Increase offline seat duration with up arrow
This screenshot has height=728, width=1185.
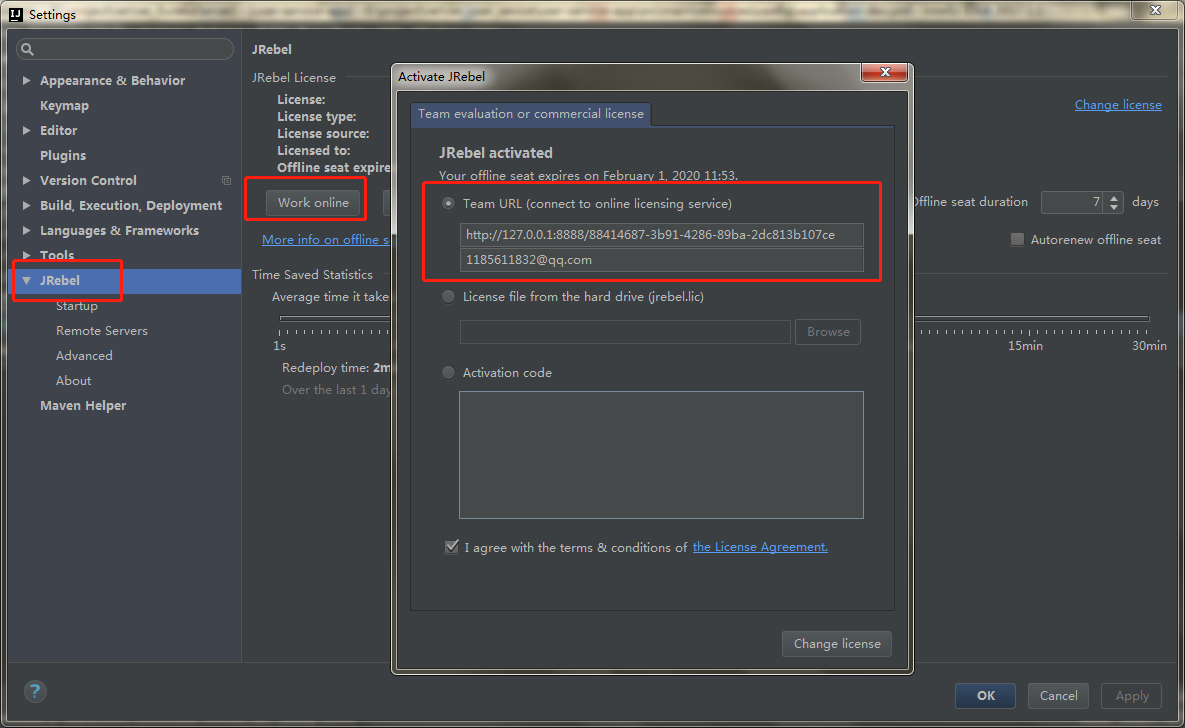(x=1113, y=197)
